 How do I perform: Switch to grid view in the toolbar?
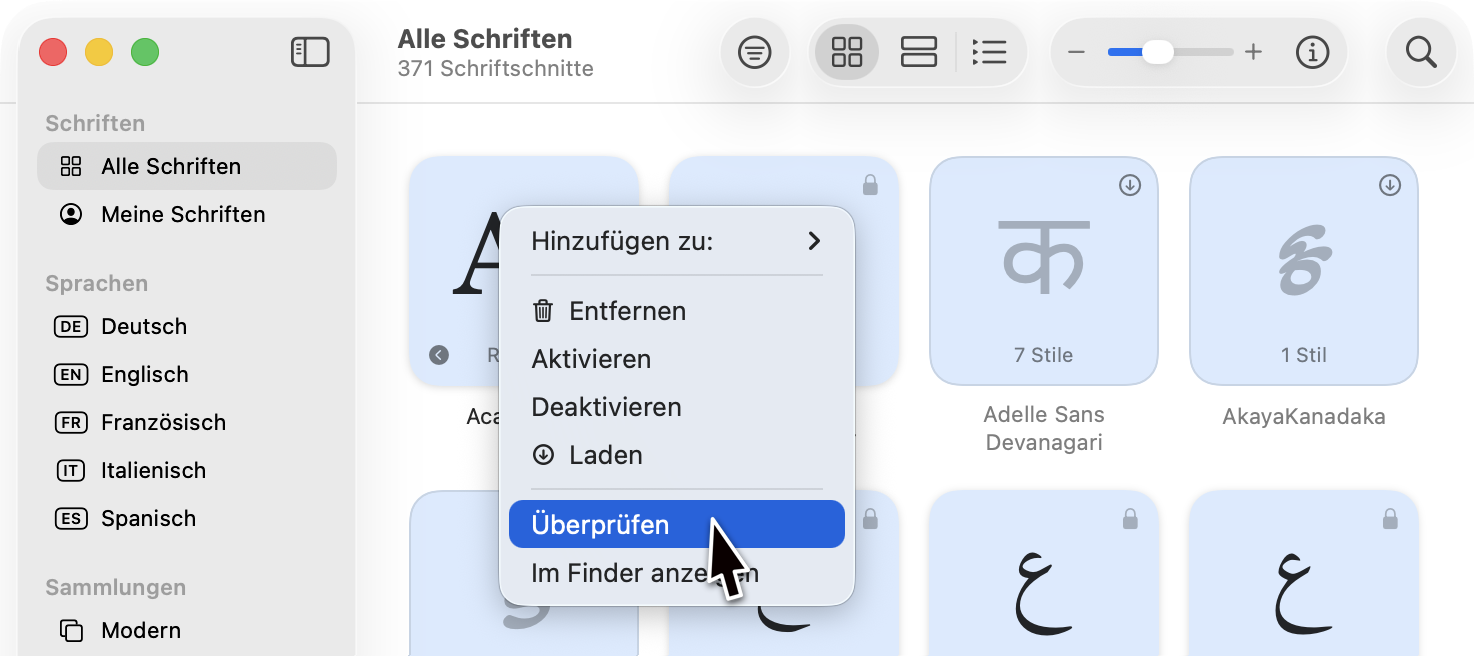point(846,52)
